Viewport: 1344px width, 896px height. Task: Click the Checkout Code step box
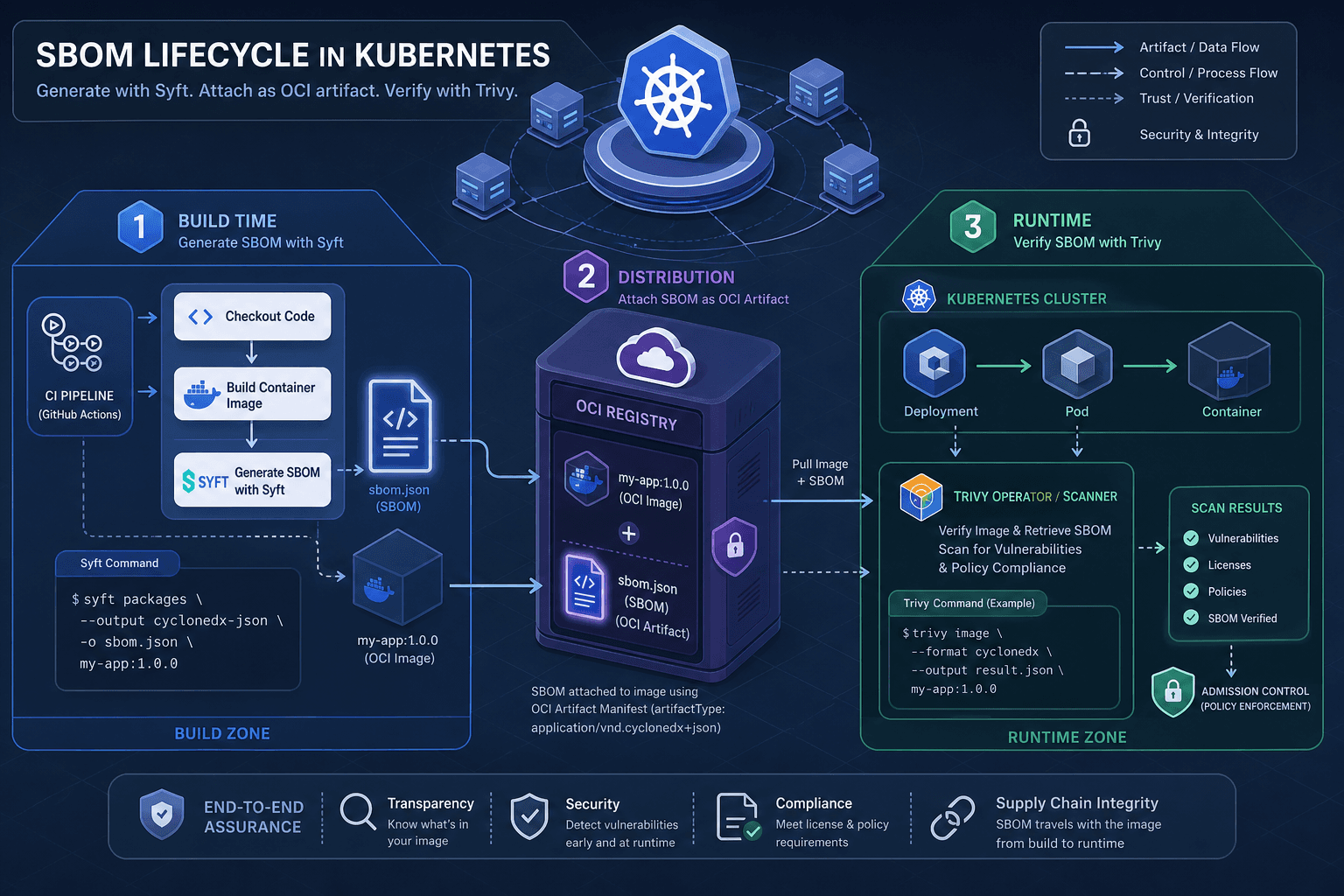(x=252, y=317)
